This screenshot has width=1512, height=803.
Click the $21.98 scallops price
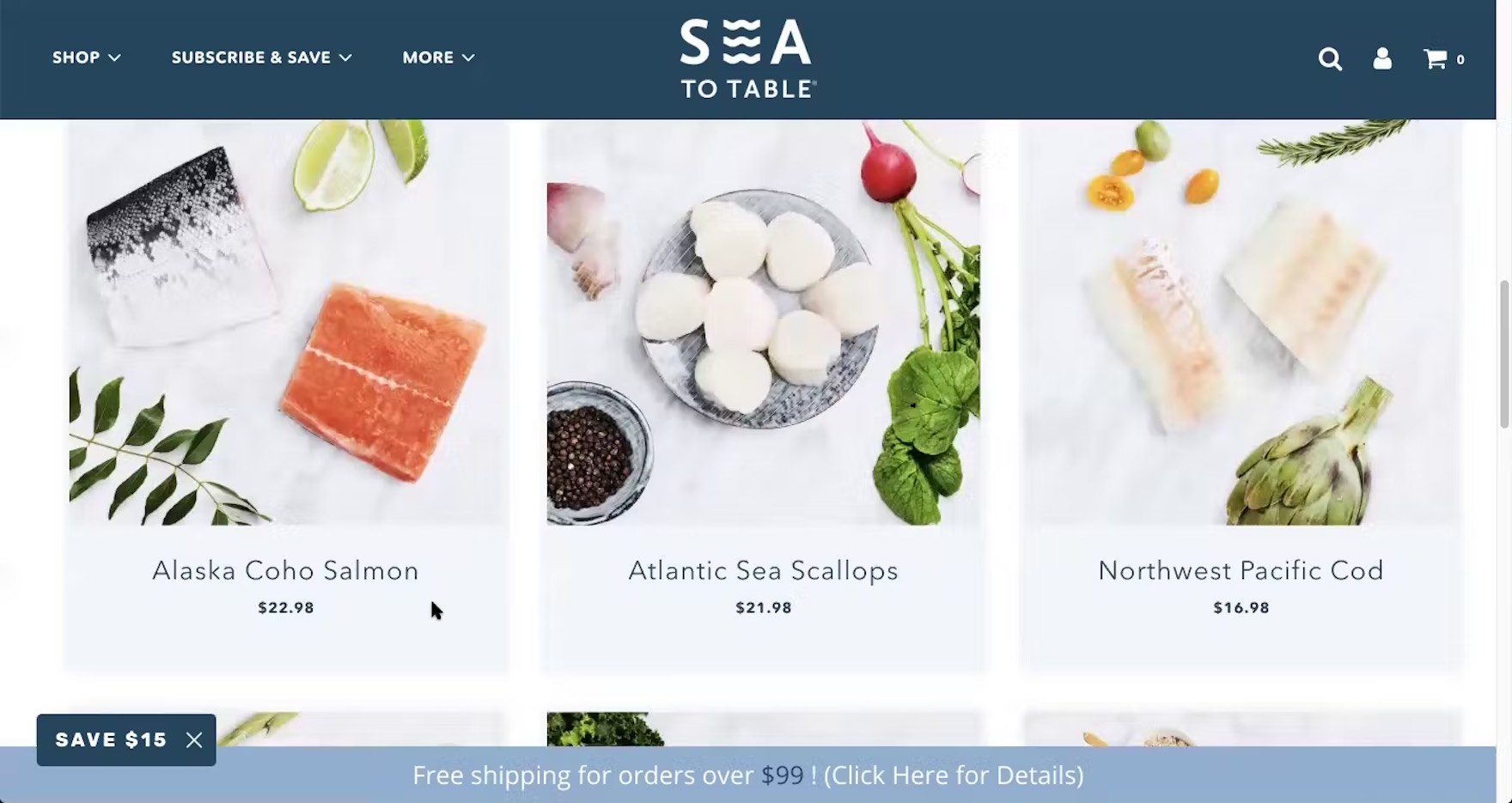(764, 608)
